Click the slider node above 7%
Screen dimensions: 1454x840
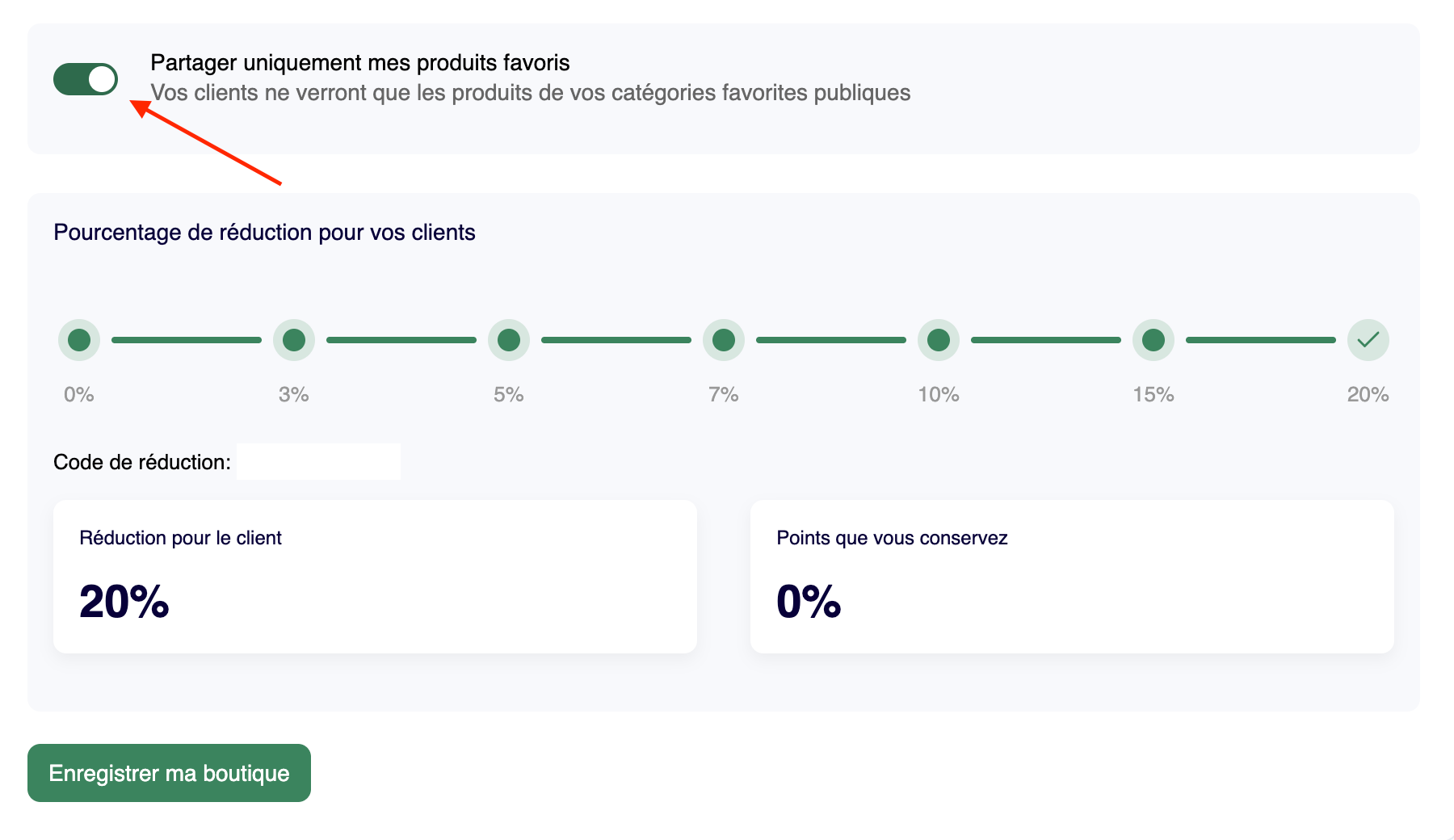point(724,339)
